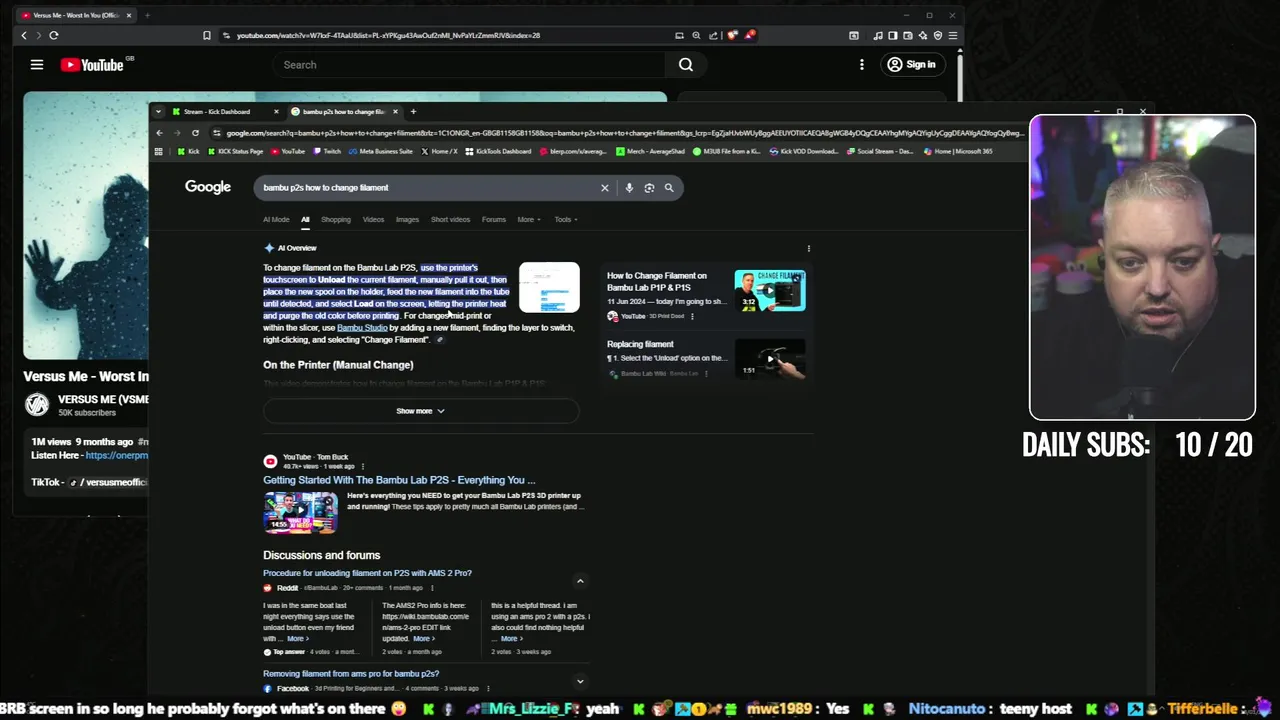This screenshot has height=720, width=1280.
Task: Open options for 3D Print Dood video result
Action: [692, 316]
